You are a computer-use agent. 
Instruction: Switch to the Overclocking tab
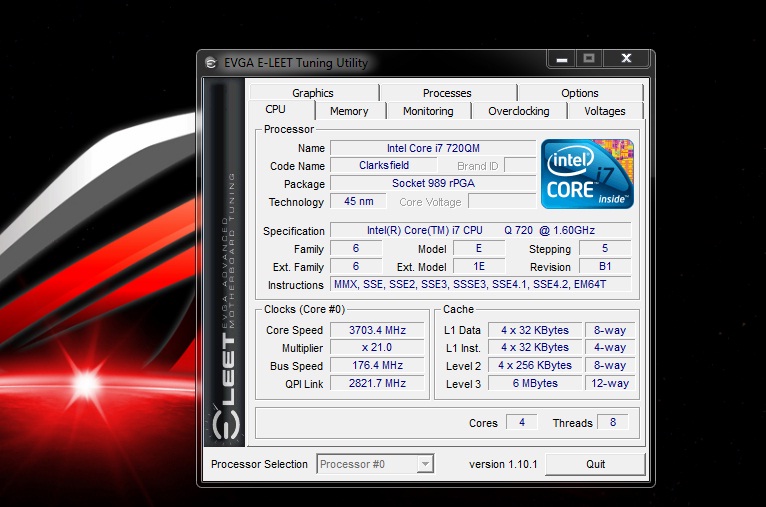[x=519, y=111]
